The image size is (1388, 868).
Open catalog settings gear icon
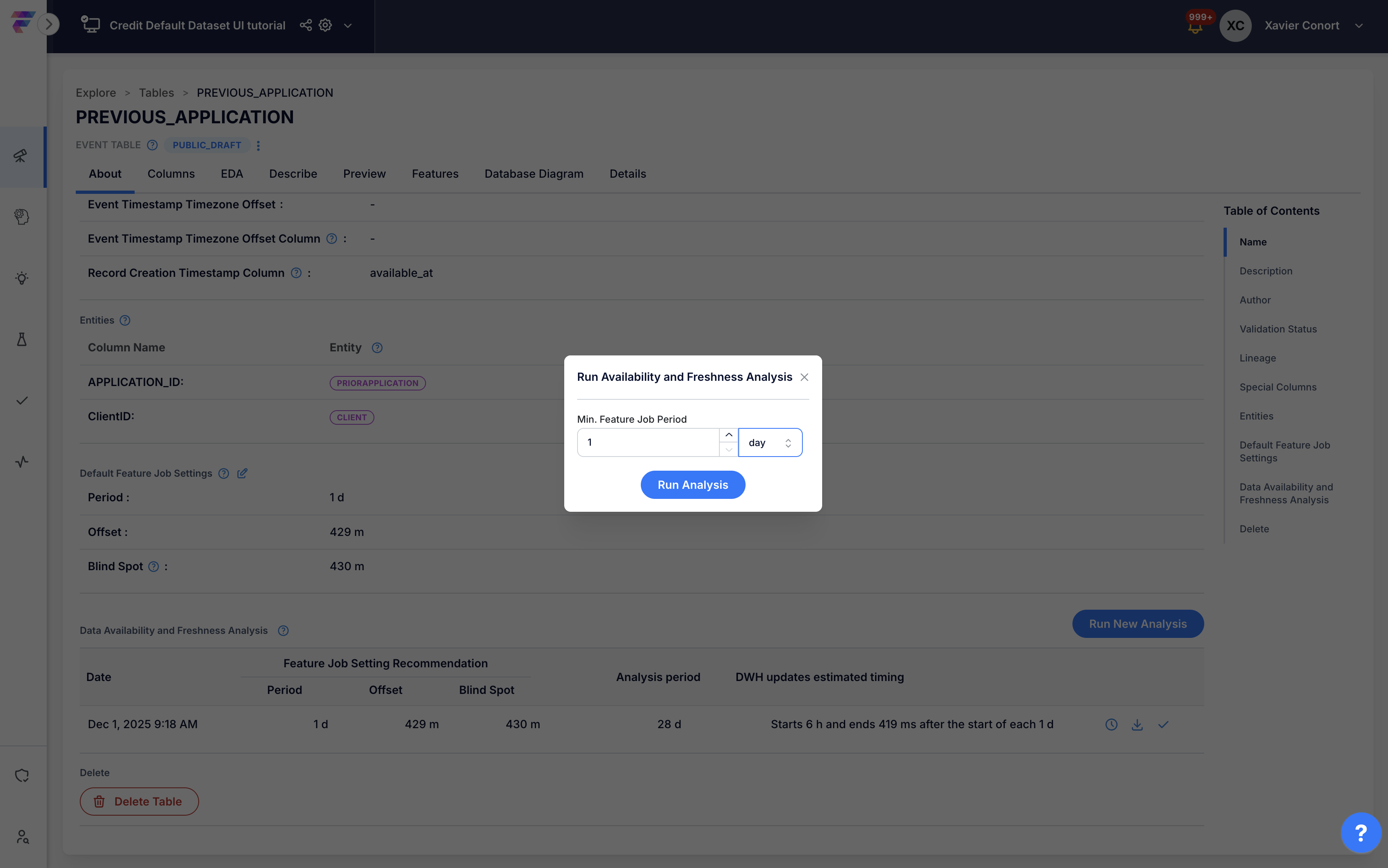326,25
